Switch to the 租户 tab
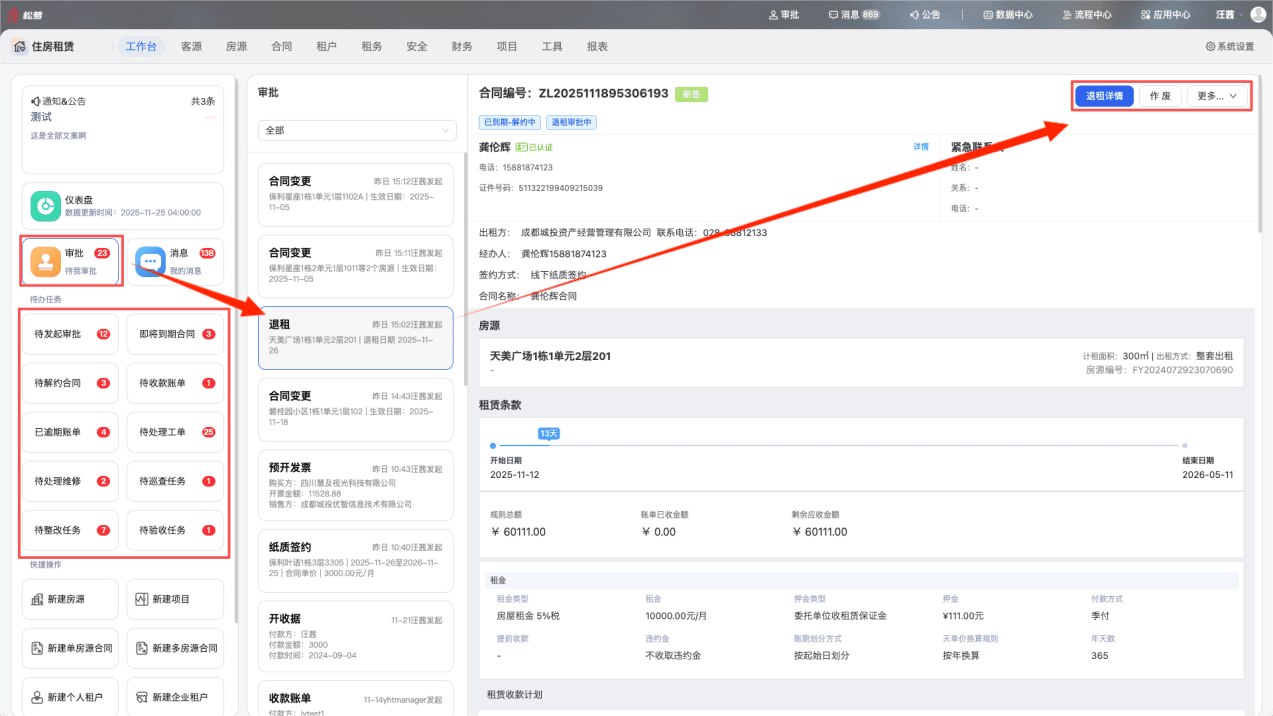The image size is (1273, 716). (326, 47)
